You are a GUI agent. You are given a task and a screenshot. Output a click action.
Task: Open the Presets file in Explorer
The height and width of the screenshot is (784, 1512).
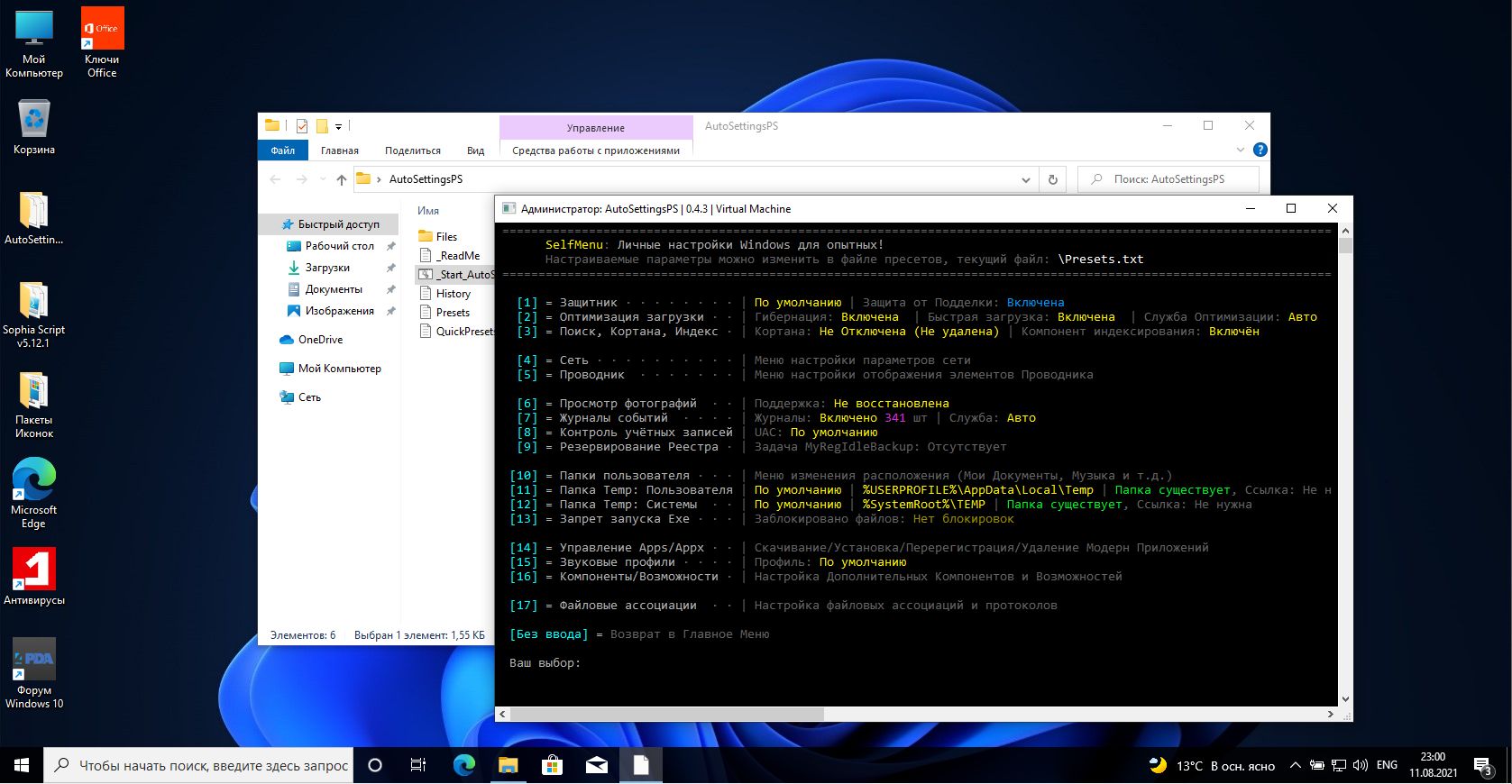[453, 313]
